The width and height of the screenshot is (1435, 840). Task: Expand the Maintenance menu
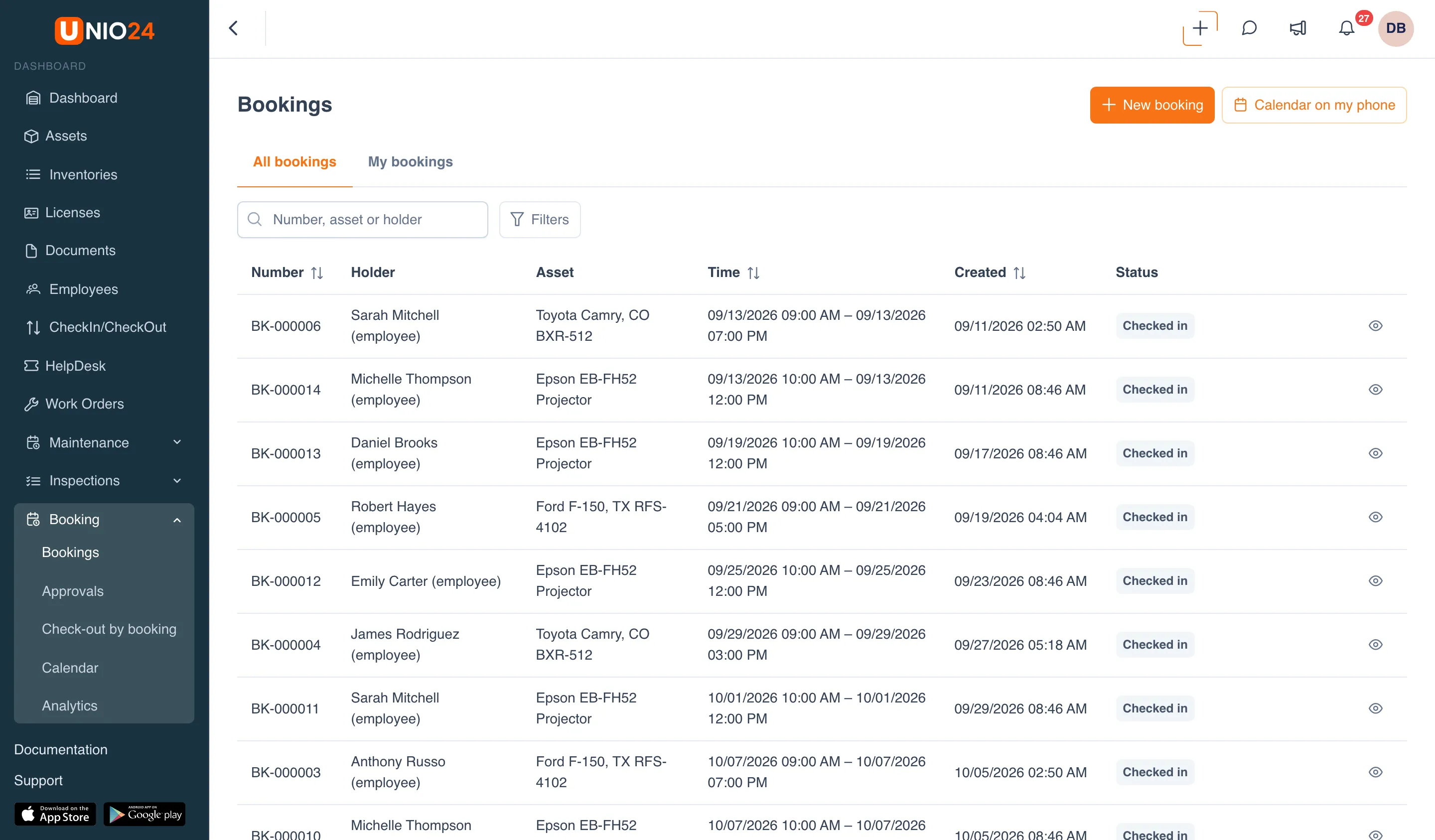click(104, 442)
